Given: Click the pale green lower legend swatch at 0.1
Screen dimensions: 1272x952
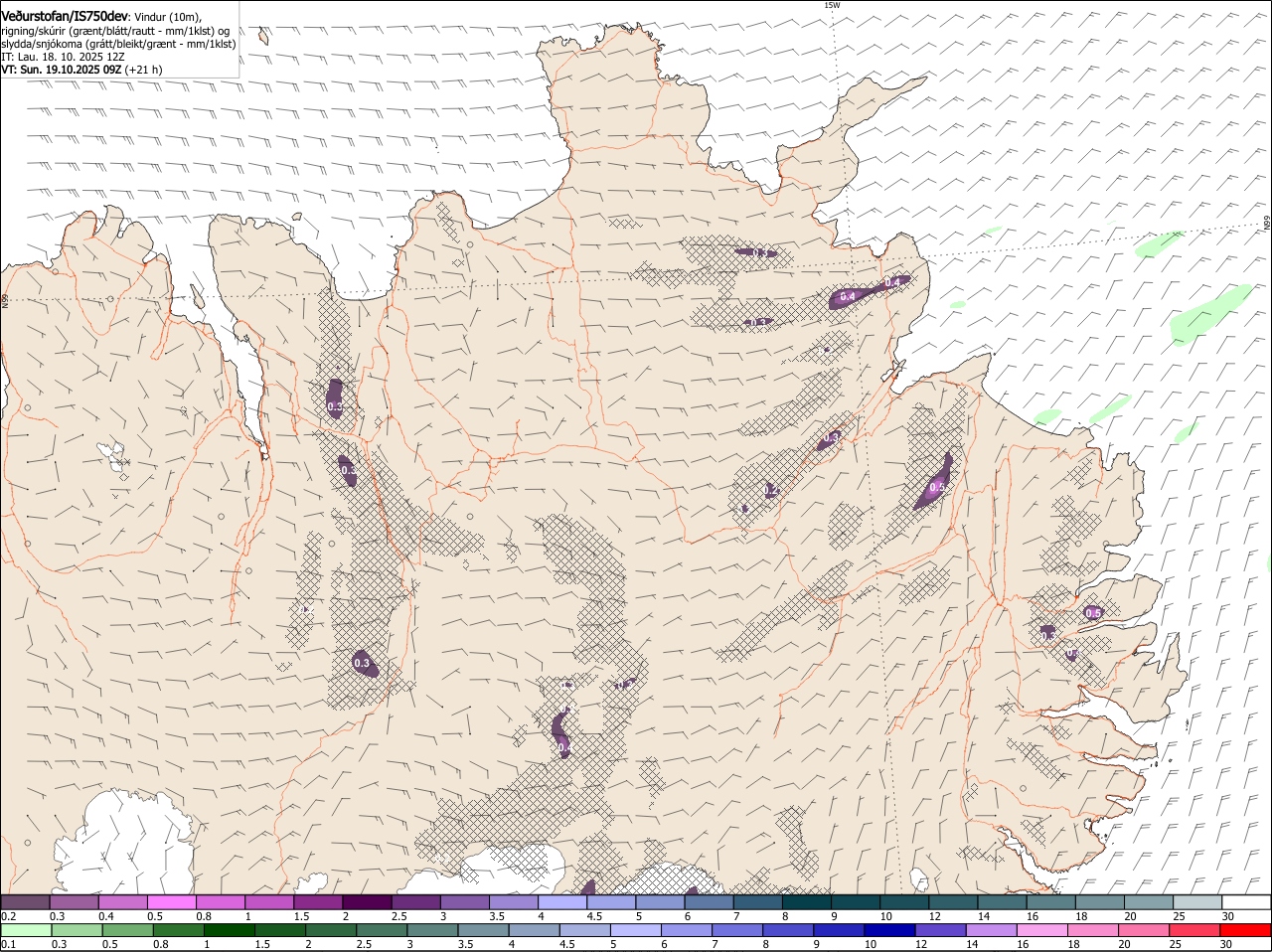Looking at the screenshot, I should 26,931.
